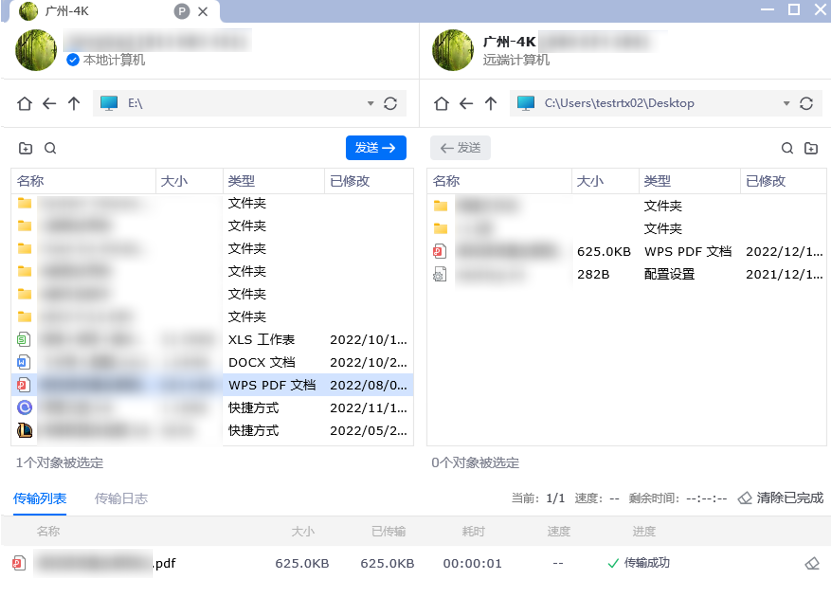Refresh the remote Desktop directory listing

(806, 103)
